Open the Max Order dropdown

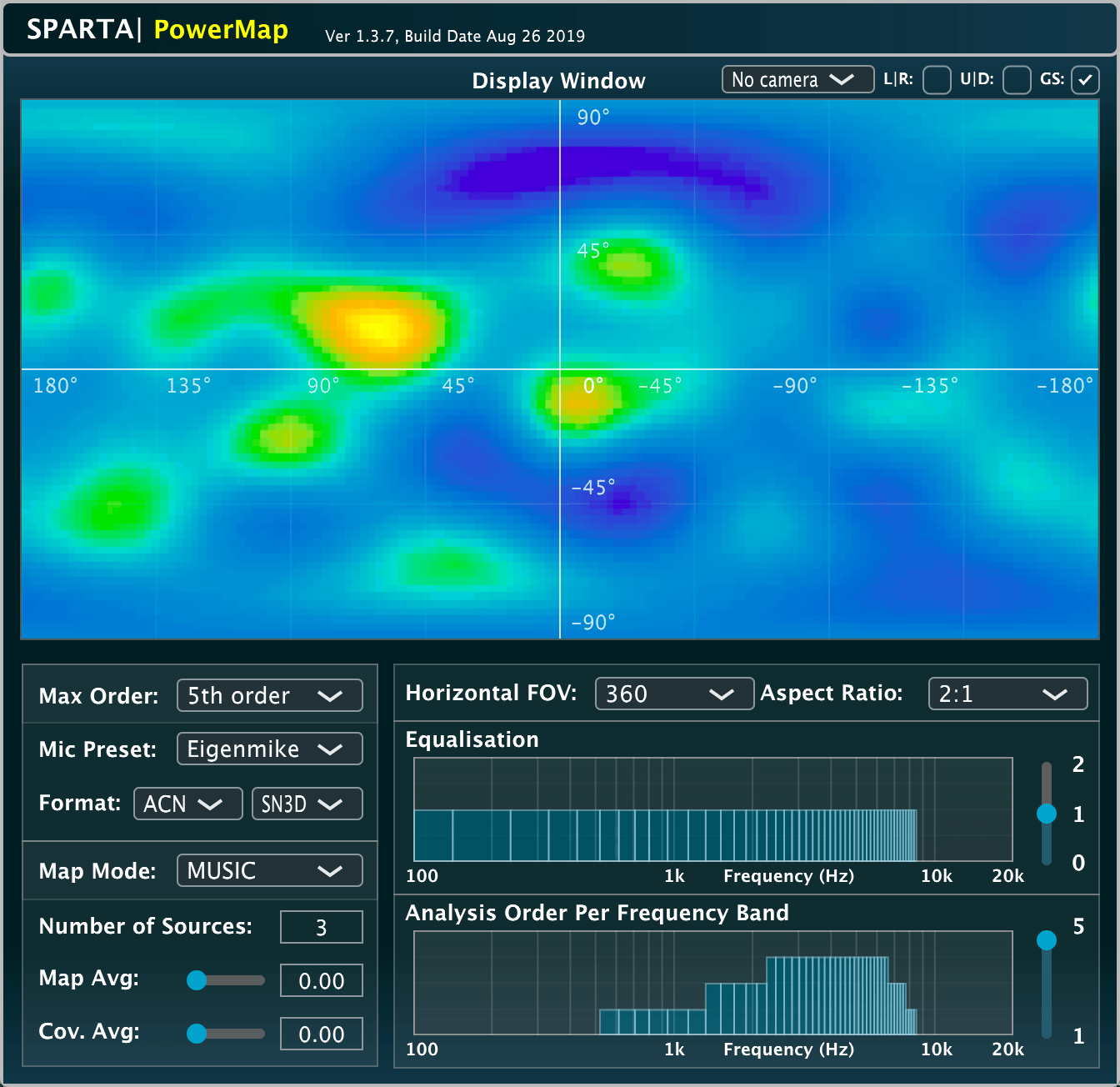pyautogui.click(x=269, y=695)
